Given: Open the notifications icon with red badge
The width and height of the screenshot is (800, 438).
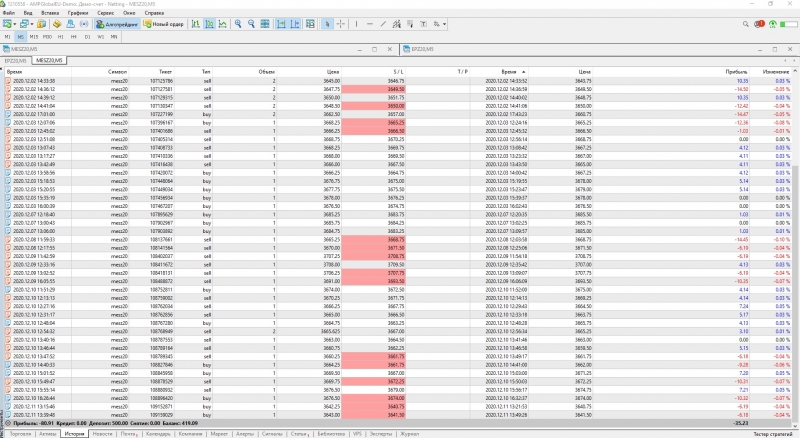Looking at the screenshot, I should pos(759,24).
